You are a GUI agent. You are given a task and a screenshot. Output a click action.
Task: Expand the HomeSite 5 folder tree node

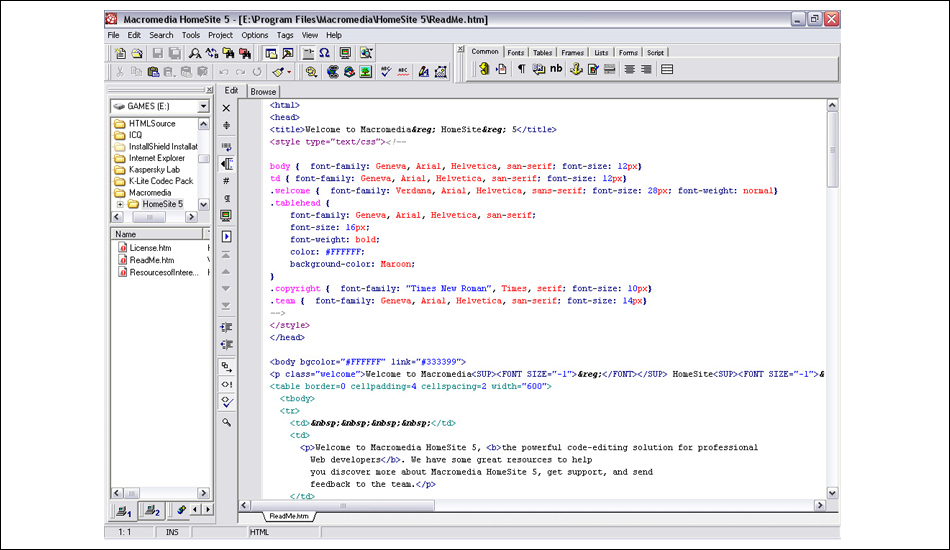(x=120, y=204)
